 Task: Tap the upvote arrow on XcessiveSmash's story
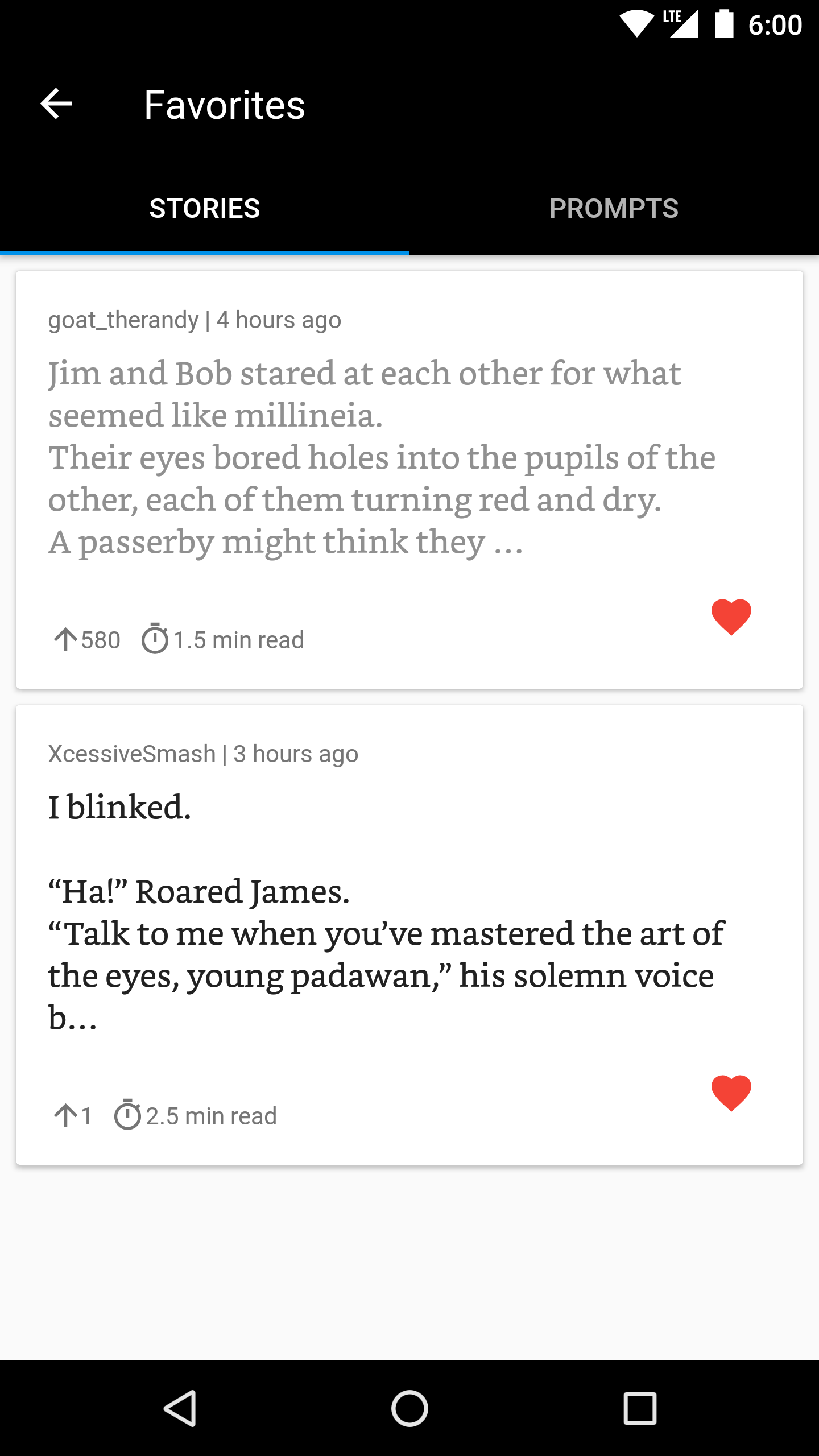(67, 1115)
